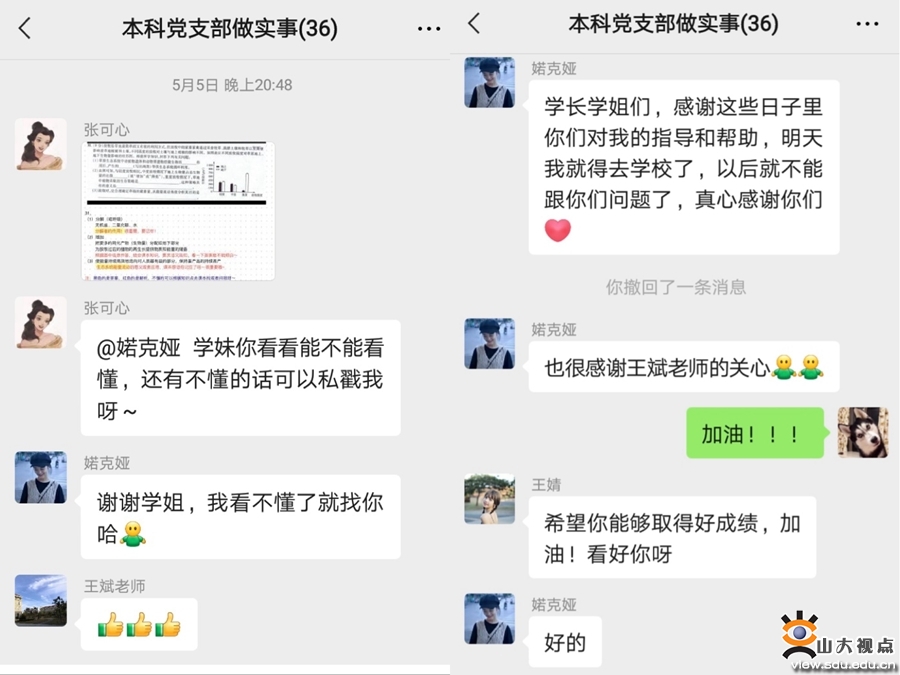This screenshot has width=900, height=675.
Task: Tap the 本科党支部做实事(36) title in left chat
Action: (229, 28)
